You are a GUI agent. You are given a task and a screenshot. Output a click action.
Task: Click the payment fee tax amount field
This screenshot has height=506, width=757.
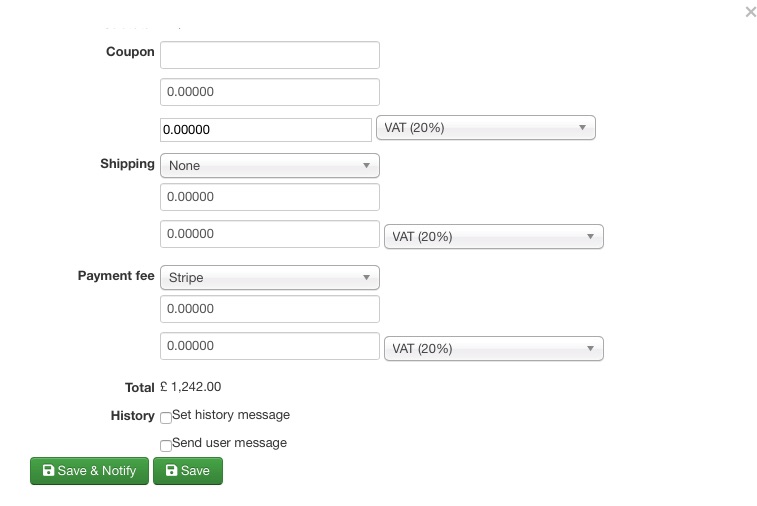pyautogui.click(x=269, y=346)
